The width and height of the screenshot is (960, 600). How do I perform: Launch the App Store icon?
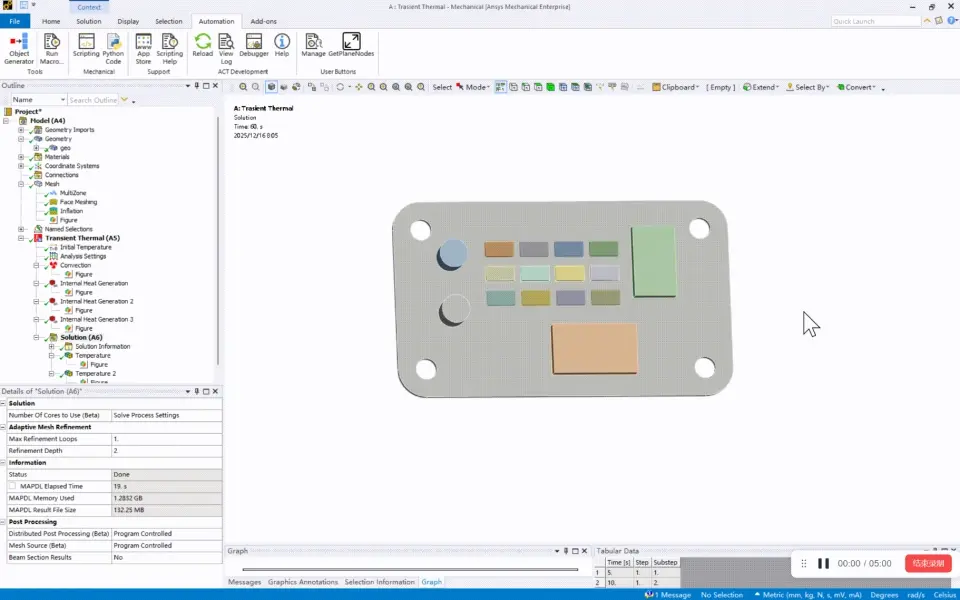[x=143, y=48]
